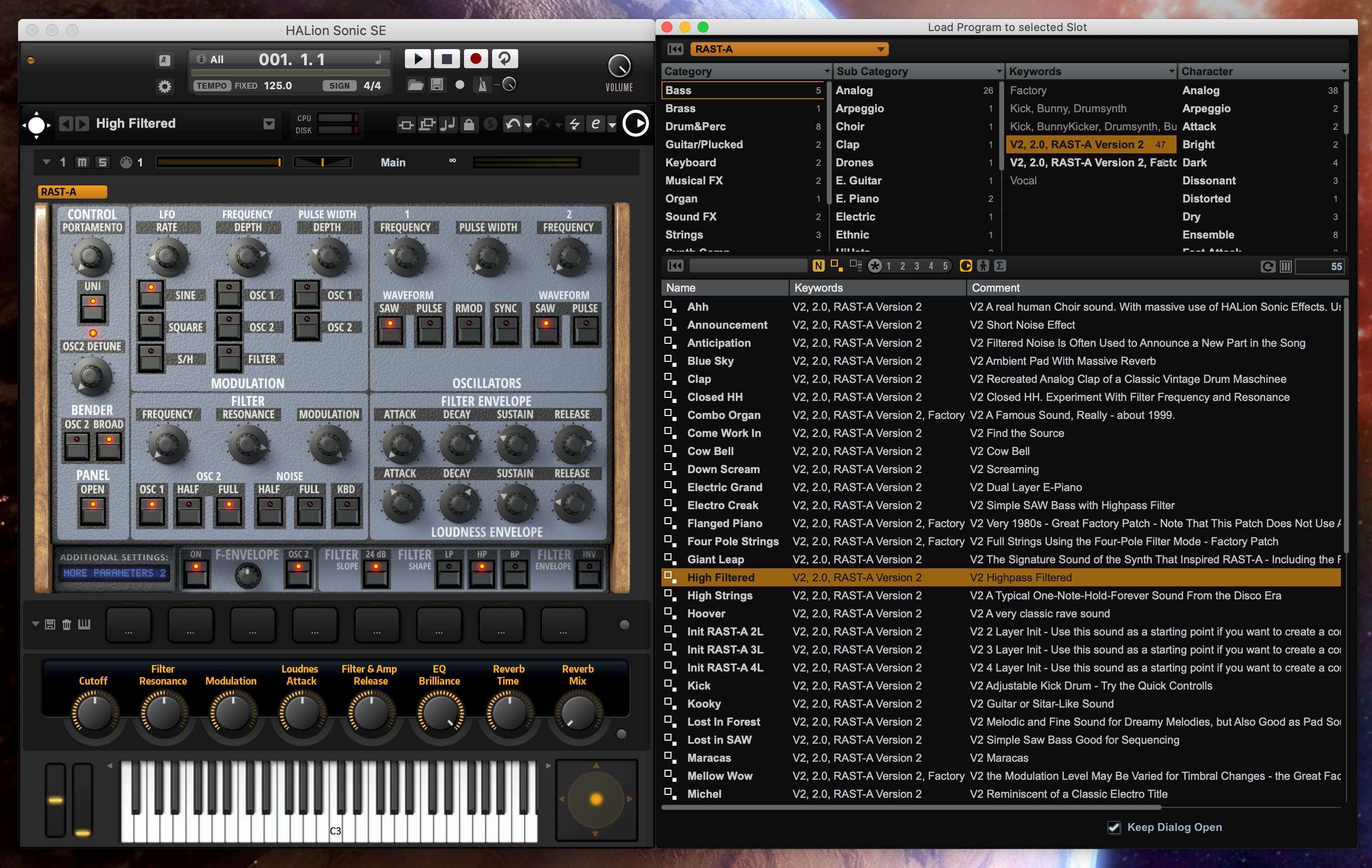Sort results by the Name column header
Image resolution: width=1372 pixels, height=868 pixels.
coord(725,288)
